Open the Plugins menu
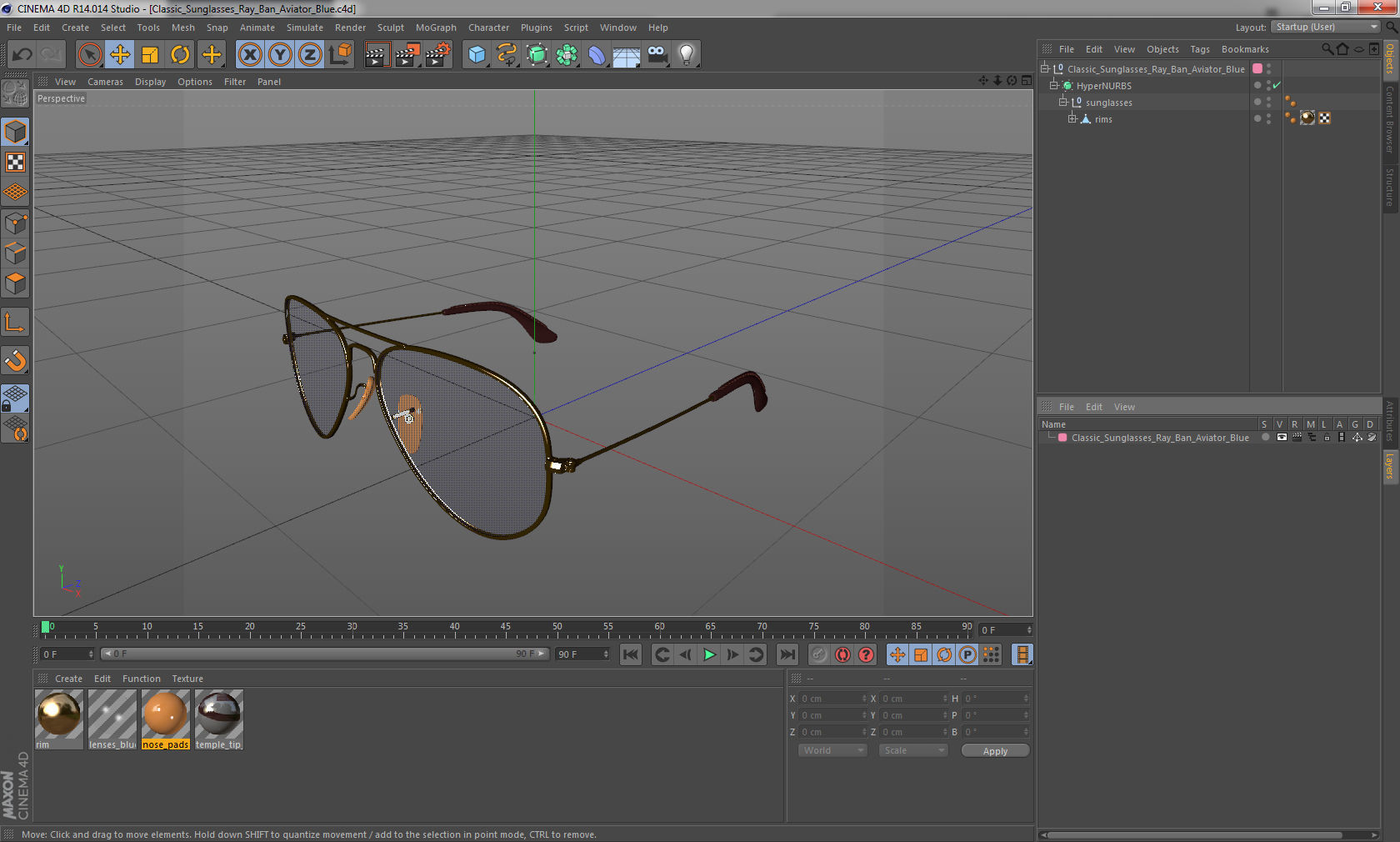Screen dimensions: 1400x842 point(536,28)
